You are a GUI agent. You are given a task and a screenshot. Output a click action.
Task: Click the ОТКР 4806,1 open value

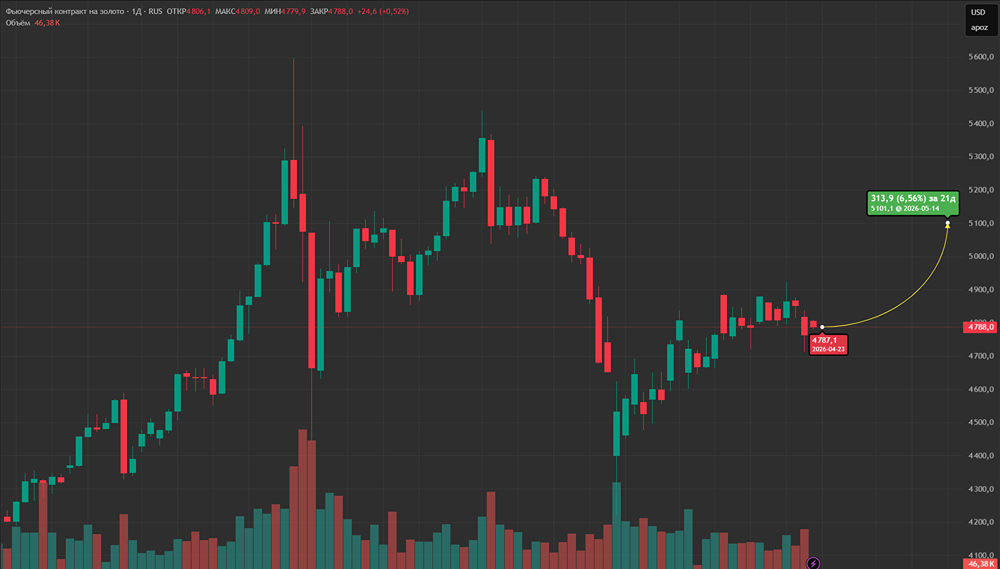point(188,11)
